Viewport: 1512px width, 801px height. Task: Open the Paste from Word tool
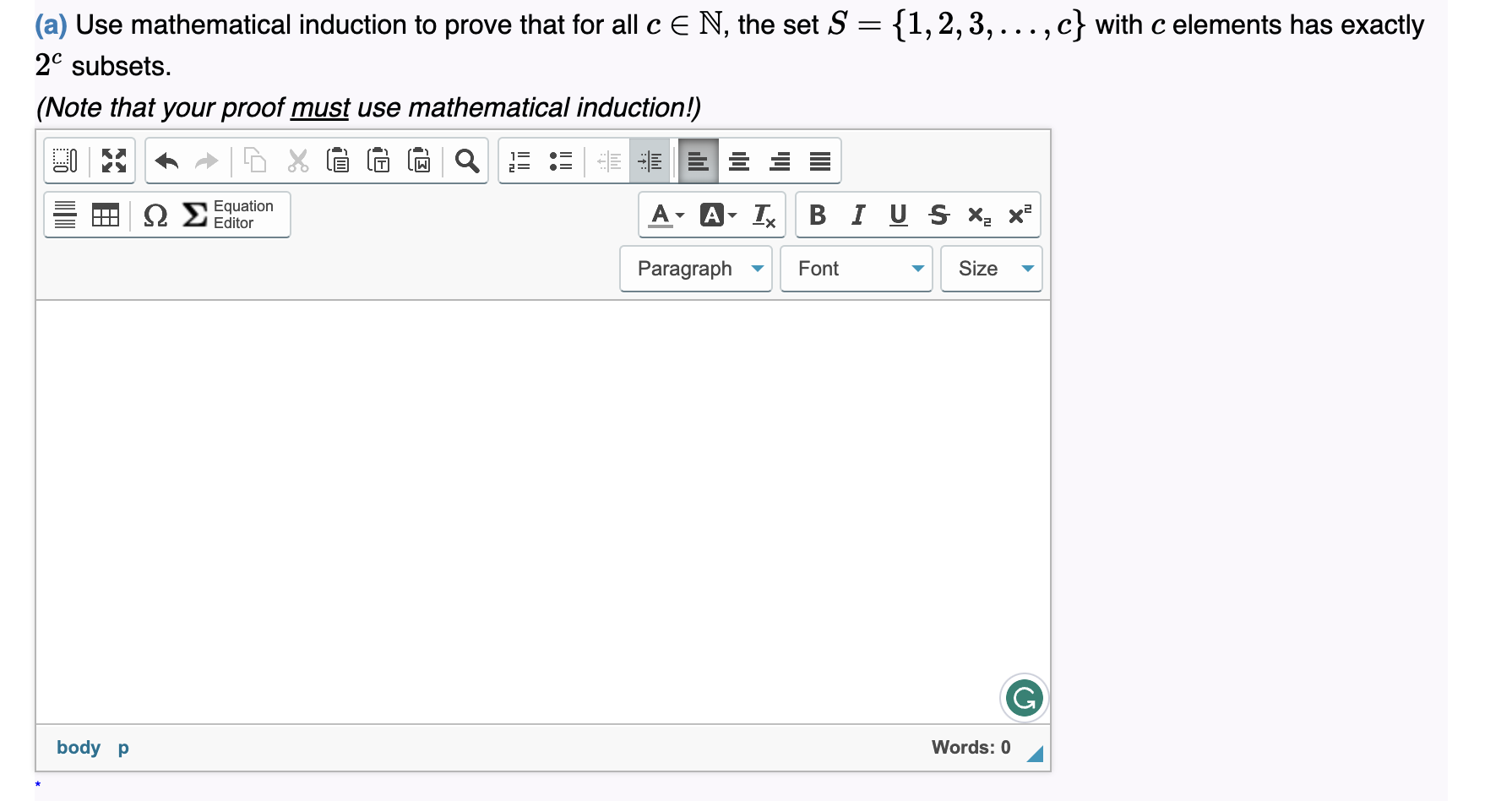point(419,161)
